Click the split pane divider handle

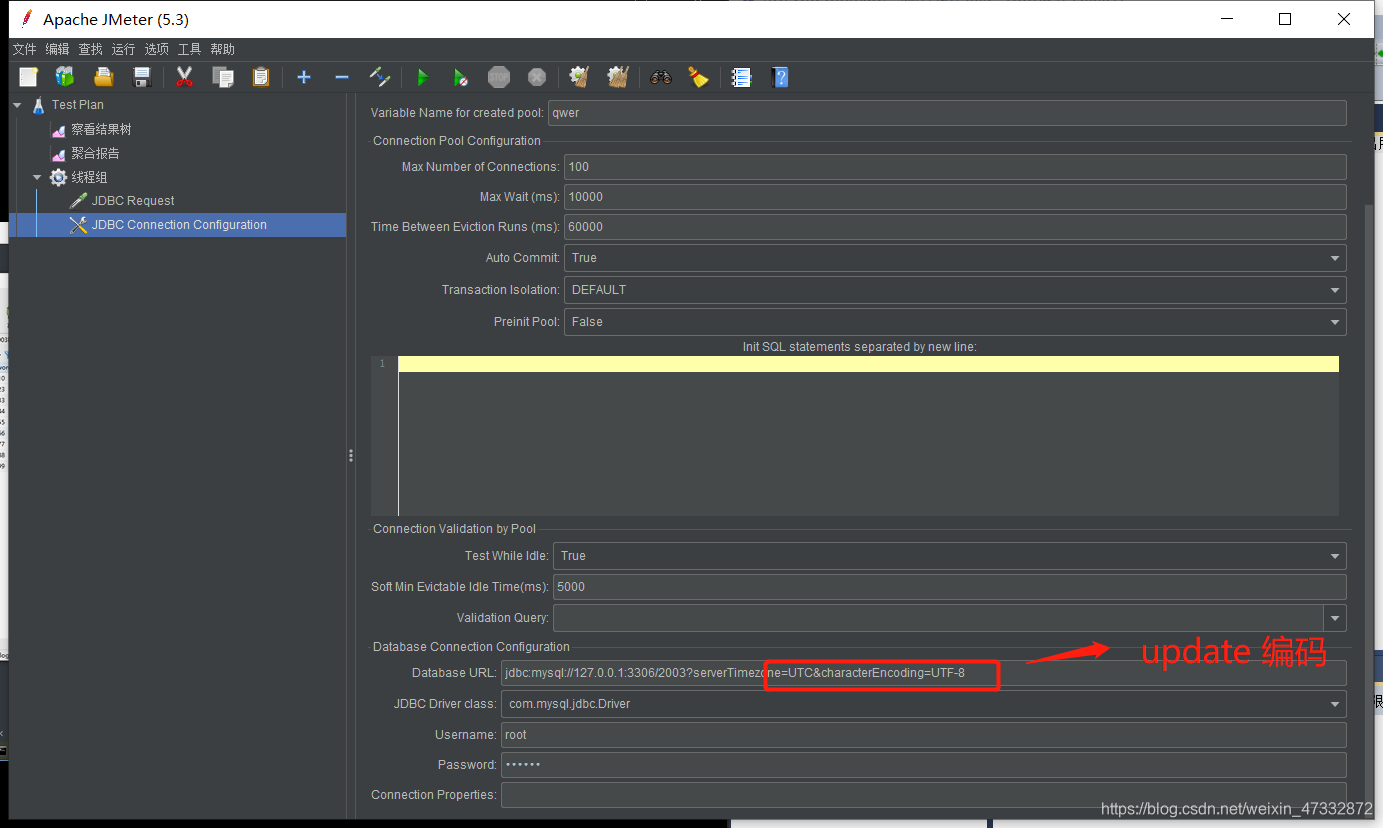(x=351, y=456)
